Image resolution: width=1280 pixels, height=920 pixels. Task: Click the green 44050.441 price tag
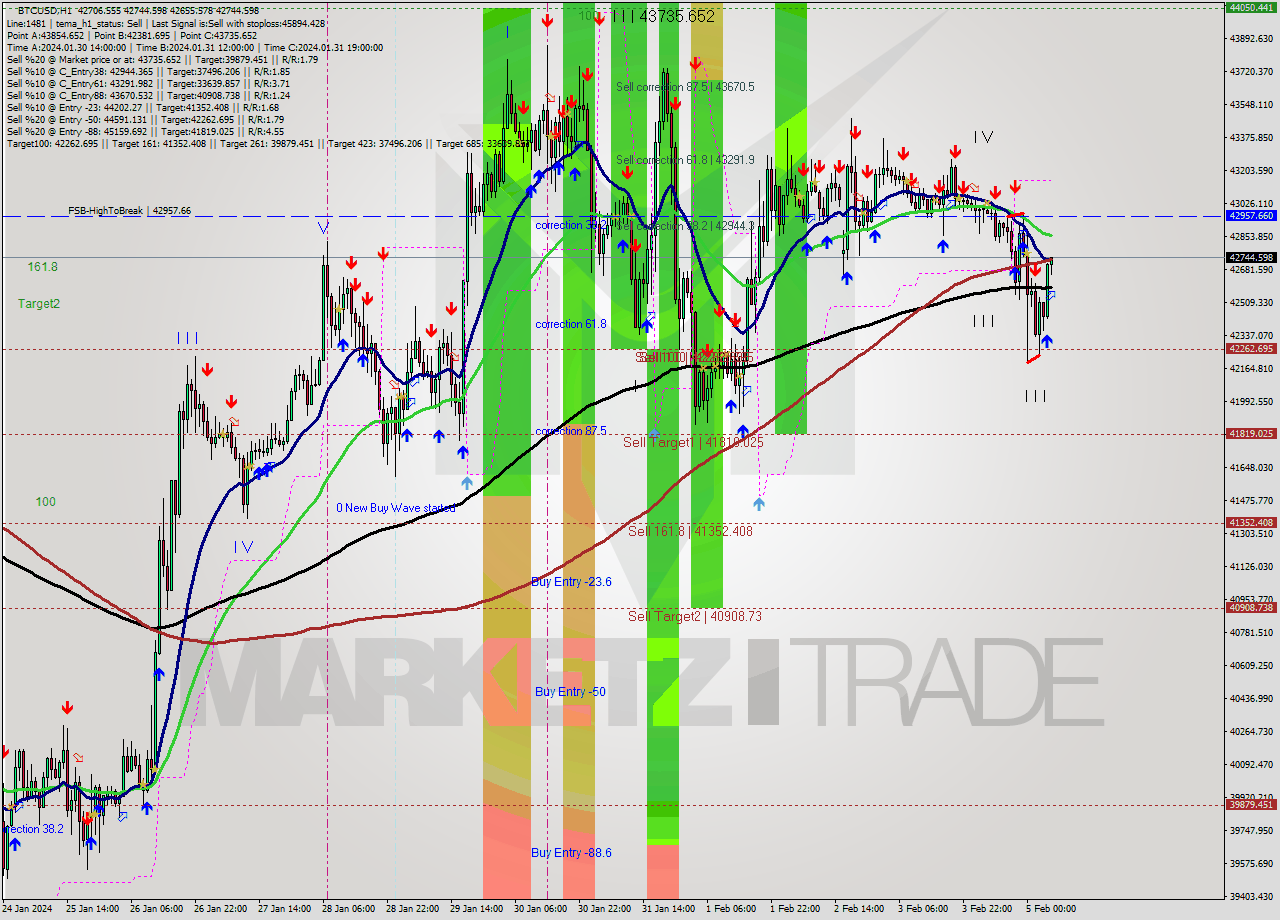tap(1251, 7)
